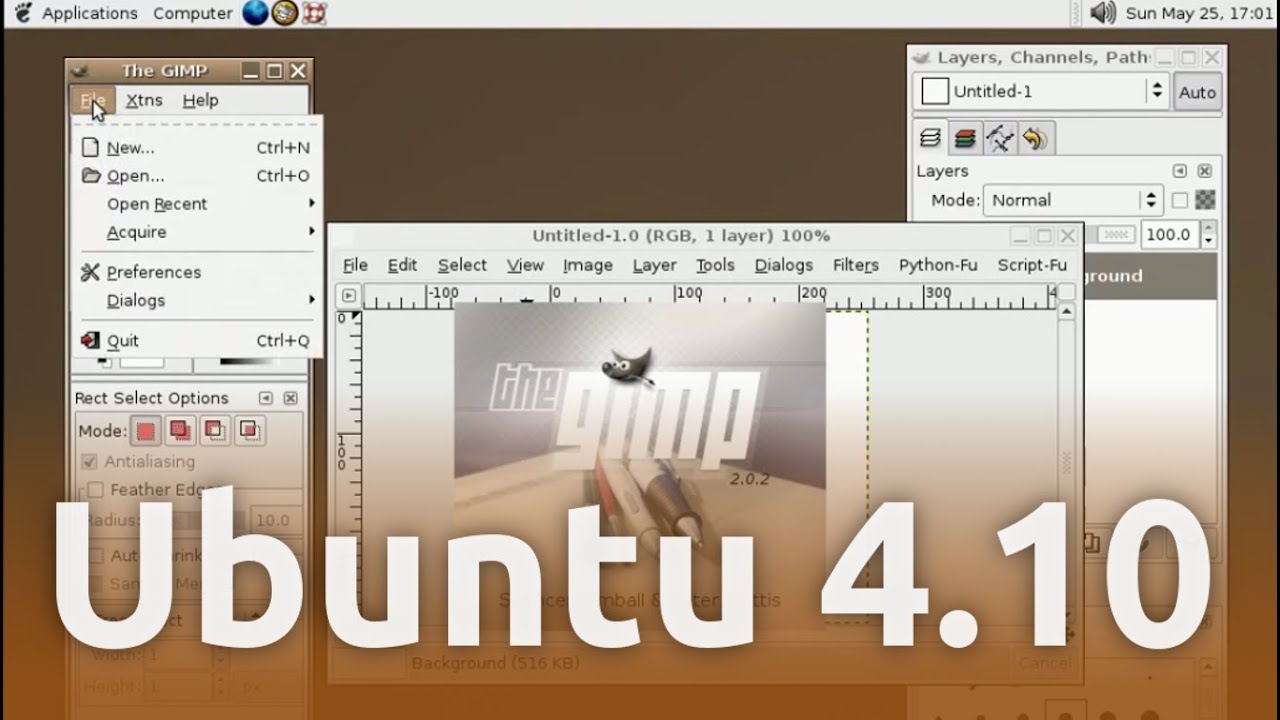Image resolution: width=1280 pixels, height=720 pixels.
Task: Enable the Feather Edges checkbox
Action: pos(95,490)
